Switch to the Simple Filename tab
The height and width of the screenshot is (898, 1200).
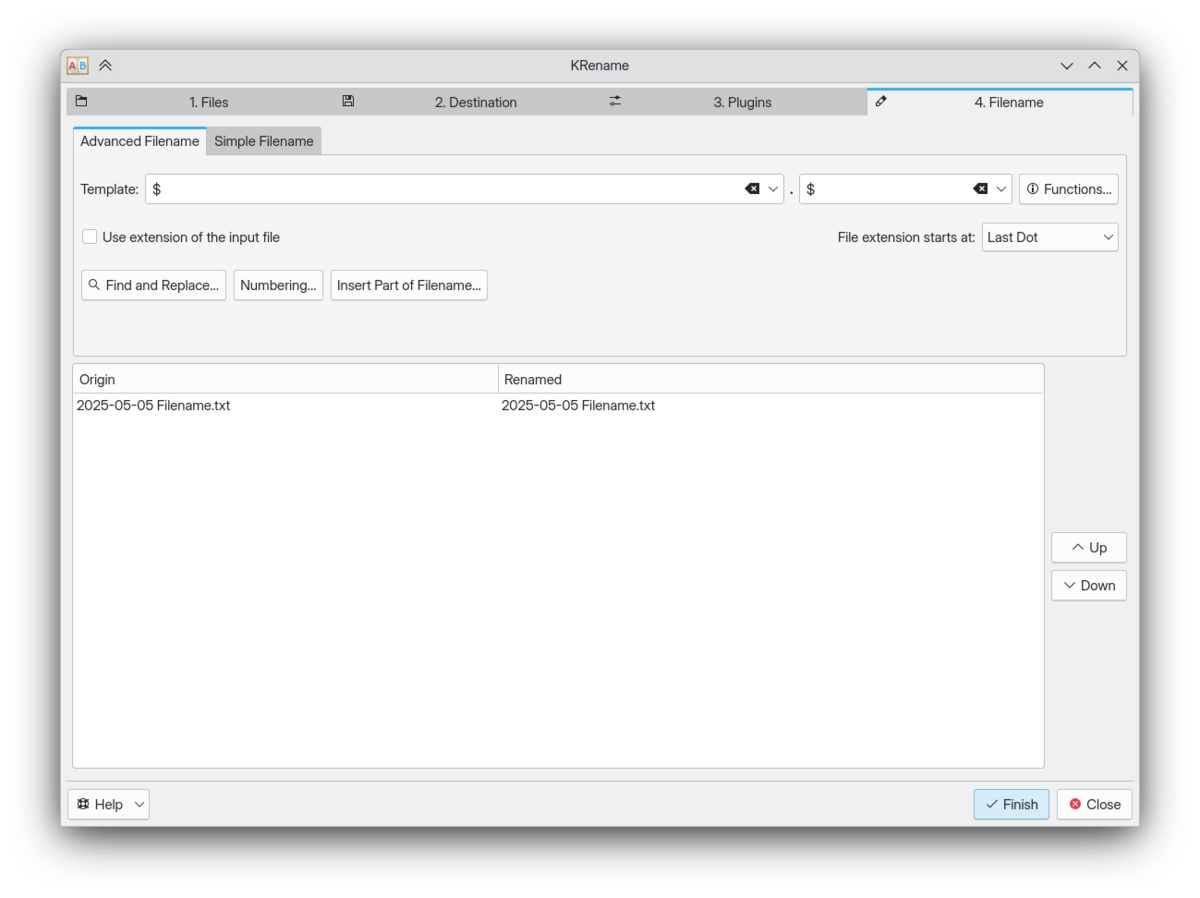tap(264, 141)
